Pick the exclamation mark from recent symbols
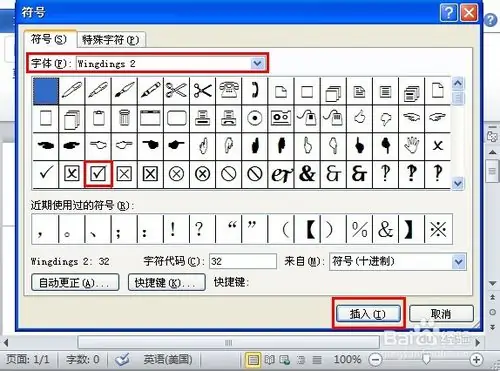The image size is (500, 371). tap(176, 229)
